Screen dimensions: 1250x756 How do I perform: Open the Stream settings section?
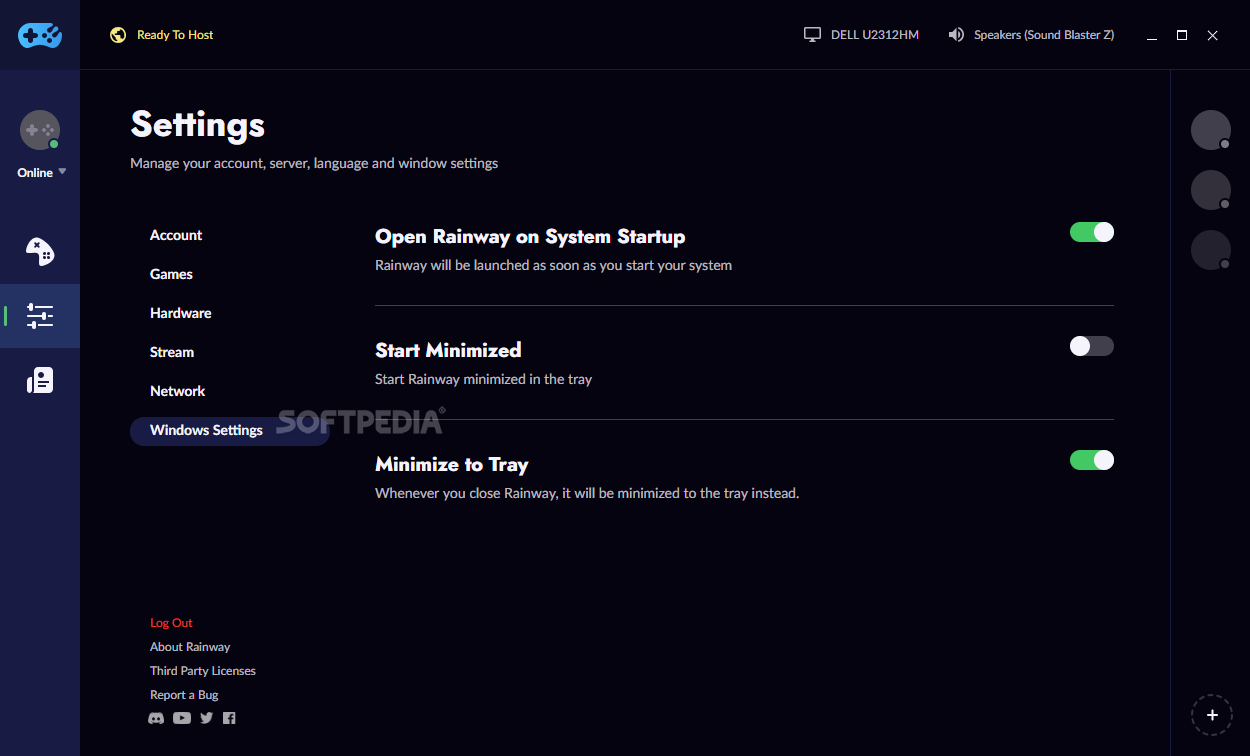click(172, 352)
